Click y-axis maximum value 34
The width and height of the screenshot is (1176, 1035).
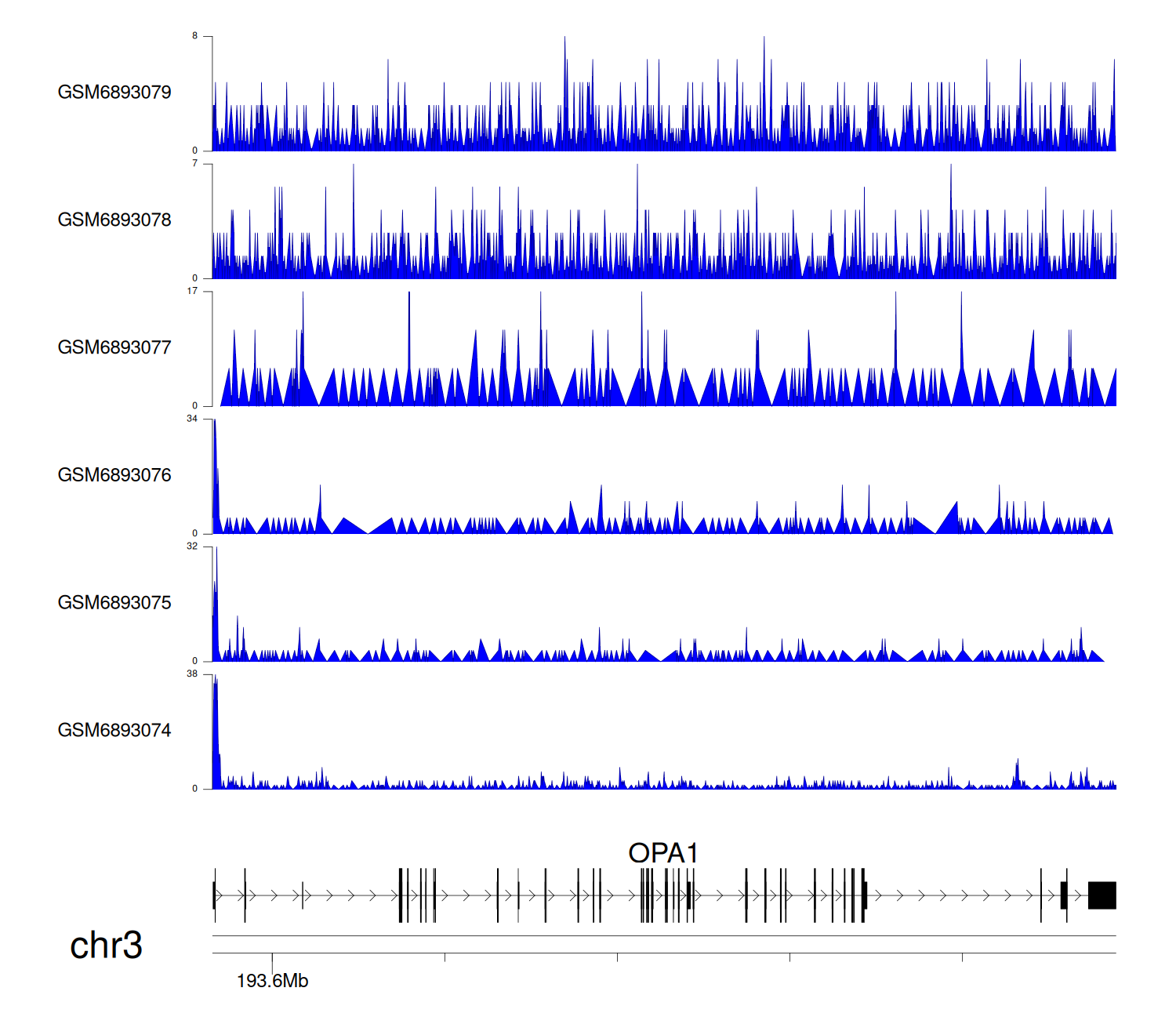193,419
